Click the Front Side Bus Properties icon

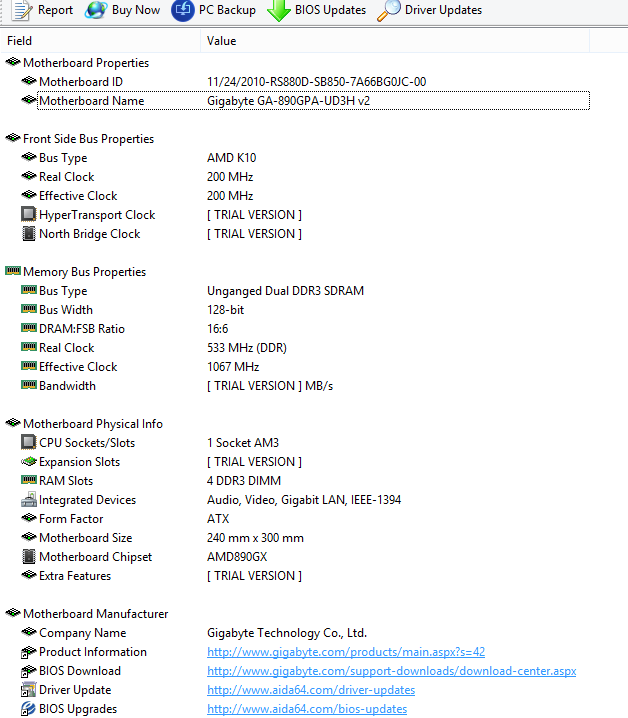coord(13,138)
